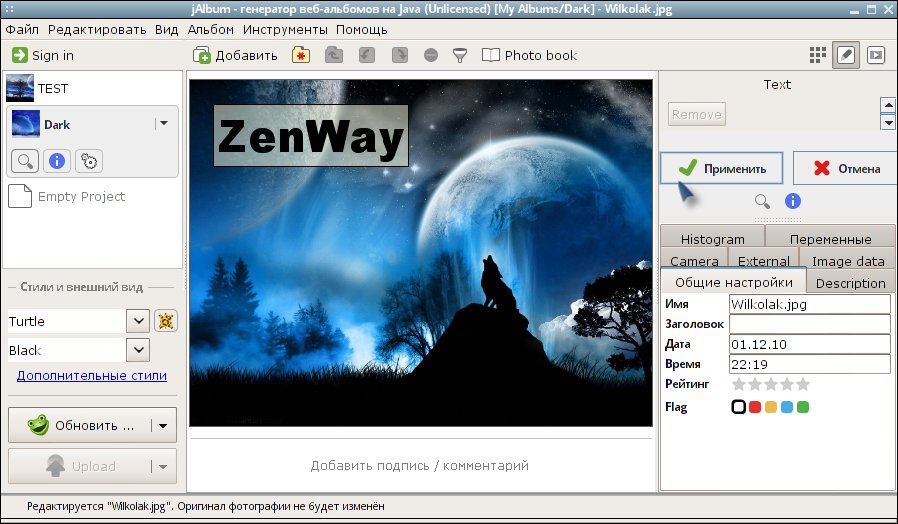The width and height of the screenshot is (898, 524).
Task: Switch to the External tab
Action: coord(763,259)
